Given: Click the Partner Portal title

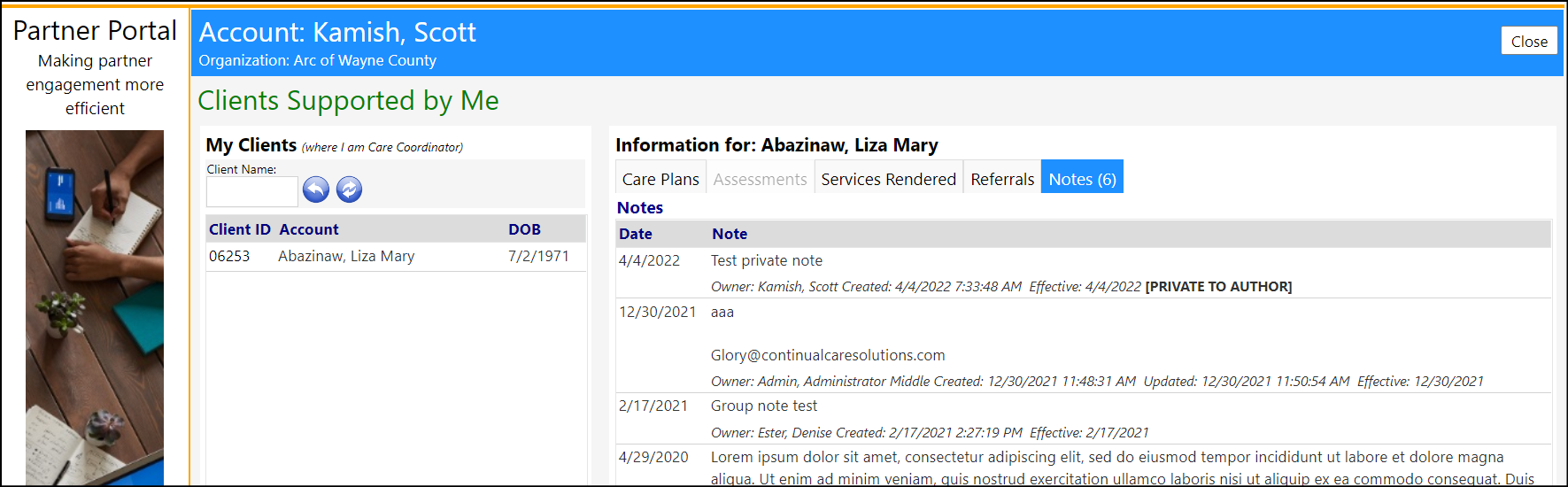Looking at the screenshot, I should (x=95, y=31).
